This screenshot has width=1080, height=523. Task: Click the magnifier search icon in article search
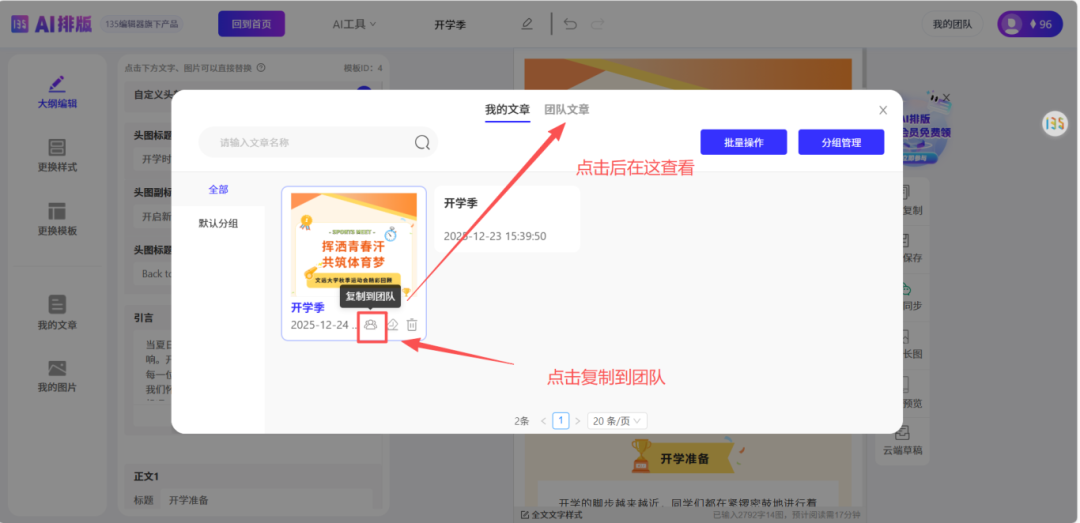point(422,143)
